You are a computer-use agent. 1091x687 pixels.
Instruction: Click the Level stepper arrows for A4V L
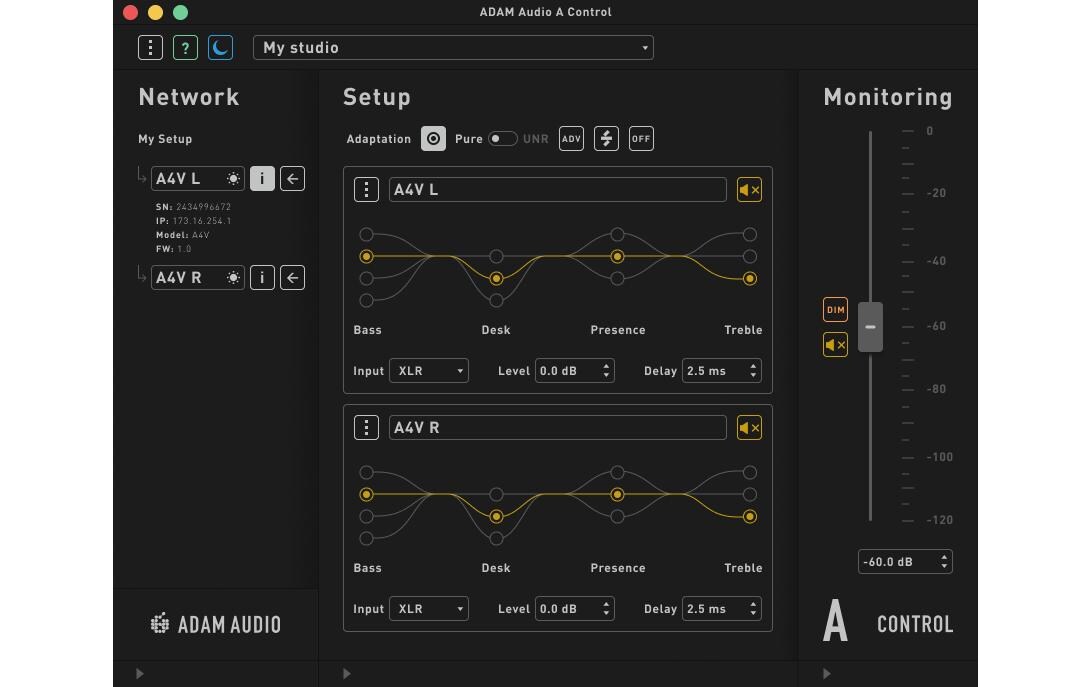click(x=606, y=371)
